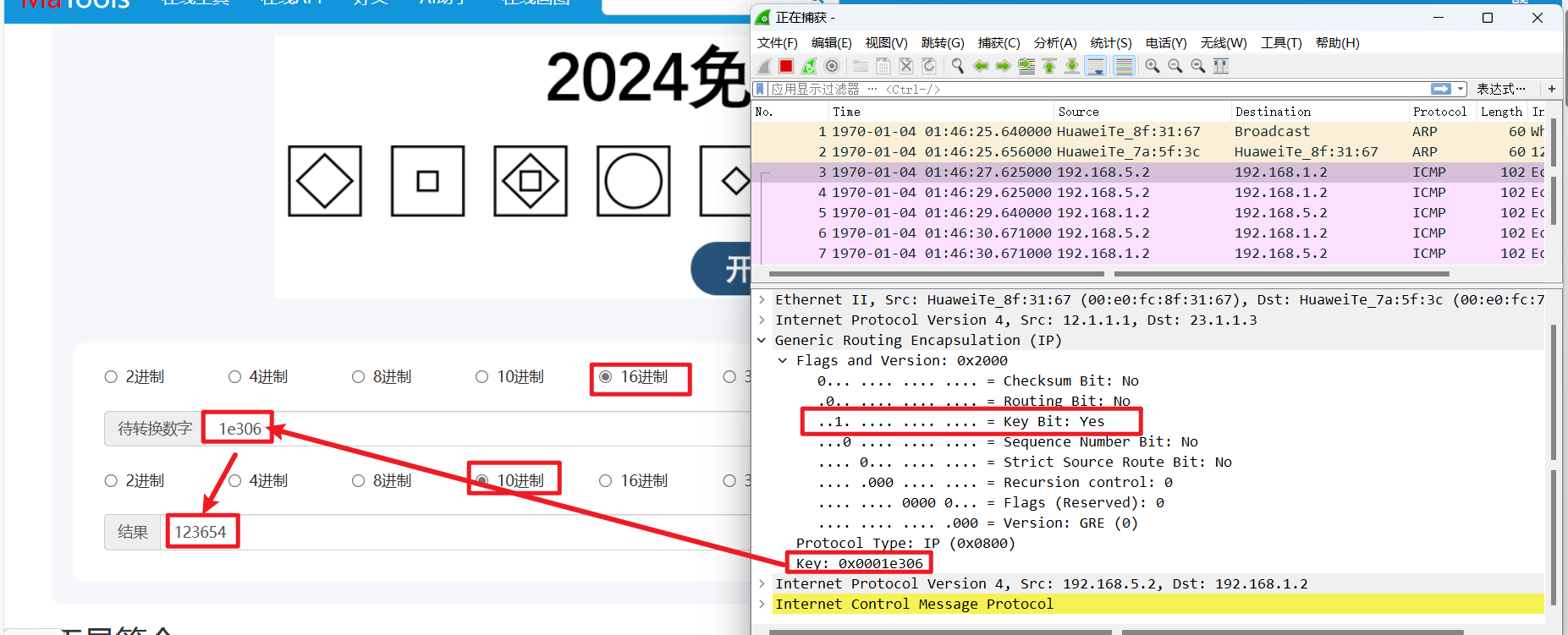Click the Wireshark title bar app icon
The width and height of the screenshot is (1568, 635).
[763, 18]
